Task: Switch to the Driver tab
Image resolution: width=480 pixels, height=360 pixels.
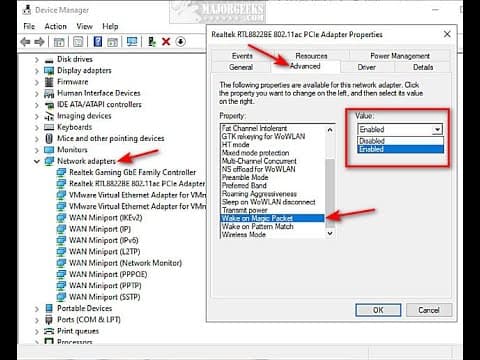Action: pyautogui.click(x=367, y=67)
